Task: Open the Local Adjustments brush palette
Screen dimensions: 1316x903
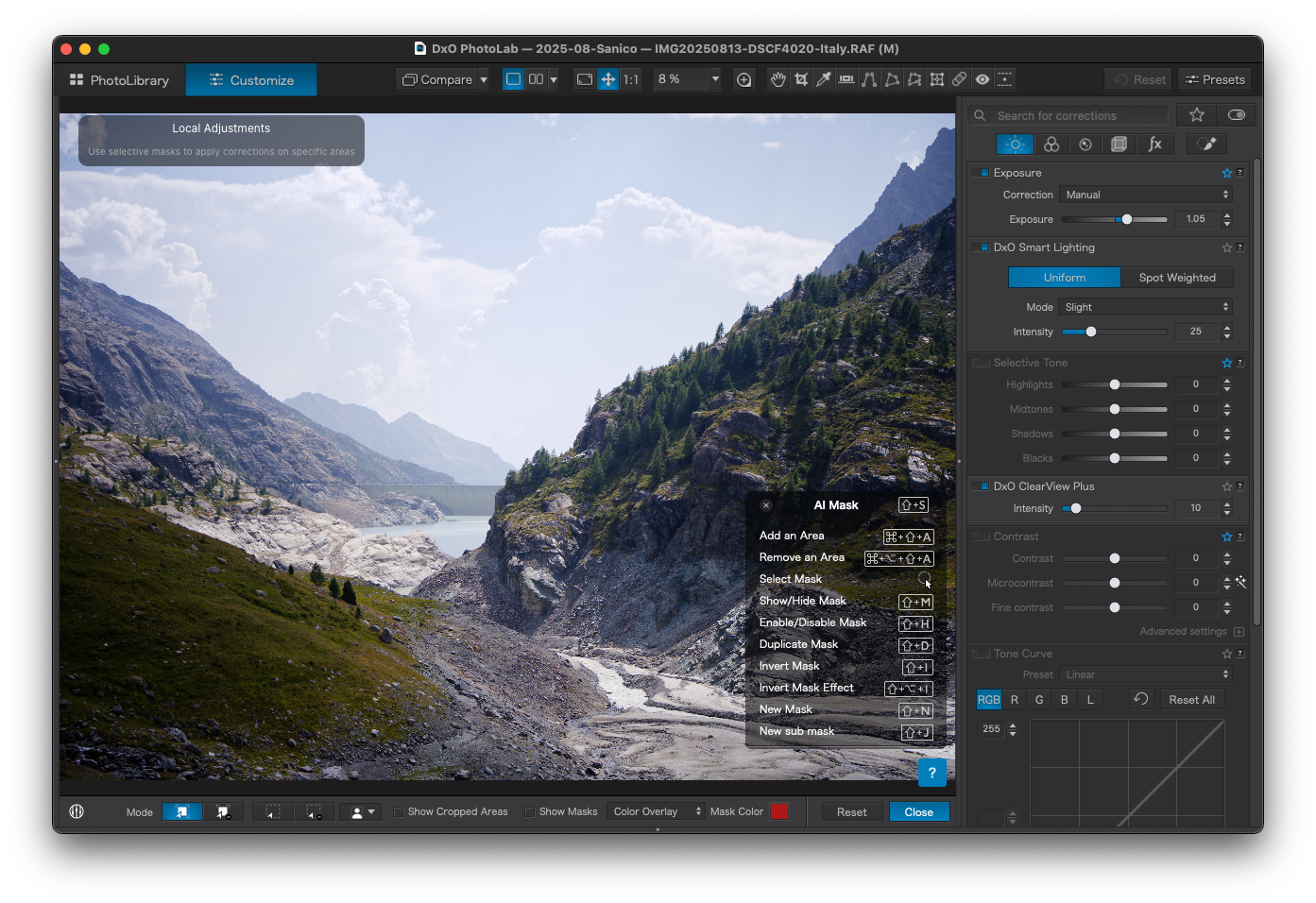Action: (1206, 144)
